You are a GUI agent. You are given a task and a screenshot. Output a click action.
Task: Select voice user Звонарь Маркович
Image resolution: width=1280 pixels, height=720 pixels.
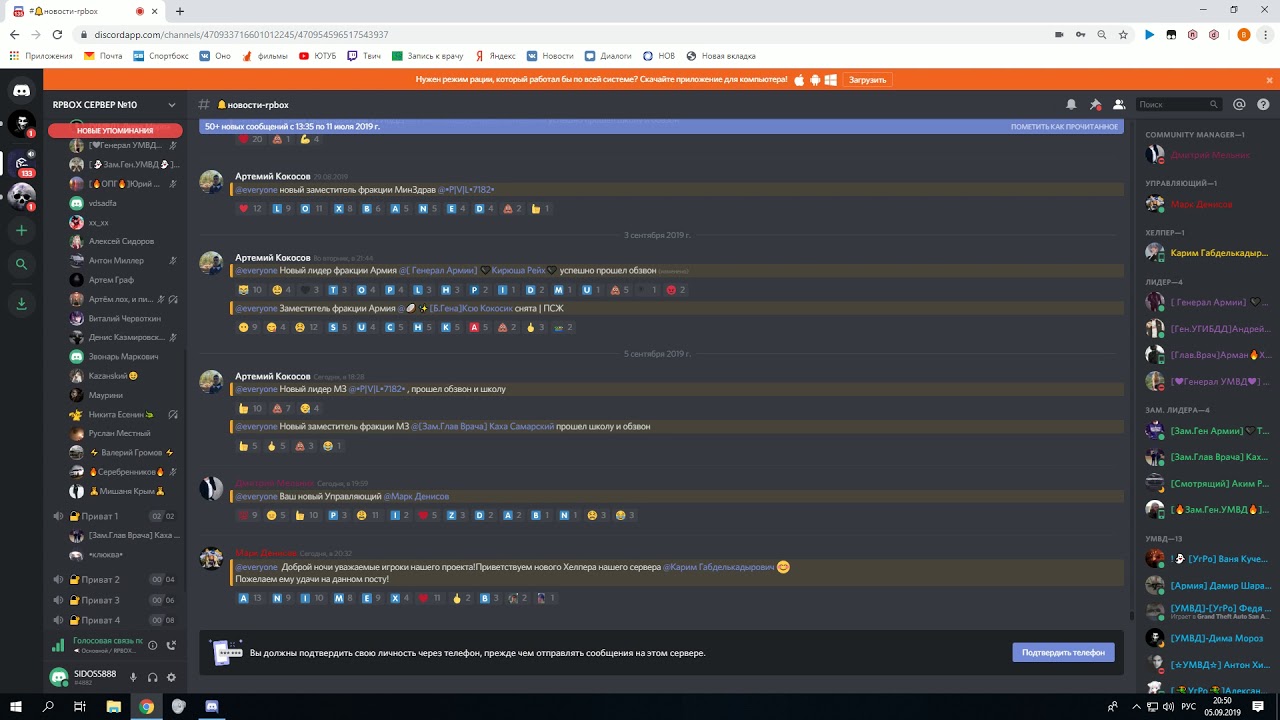tap(121, 356)
